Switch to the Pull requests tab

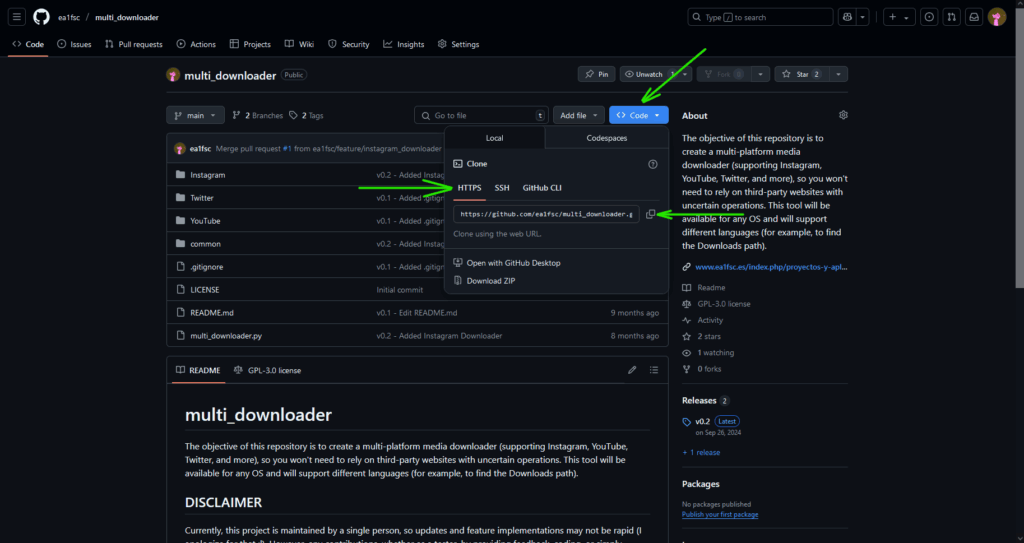click(x=134, y=44)
